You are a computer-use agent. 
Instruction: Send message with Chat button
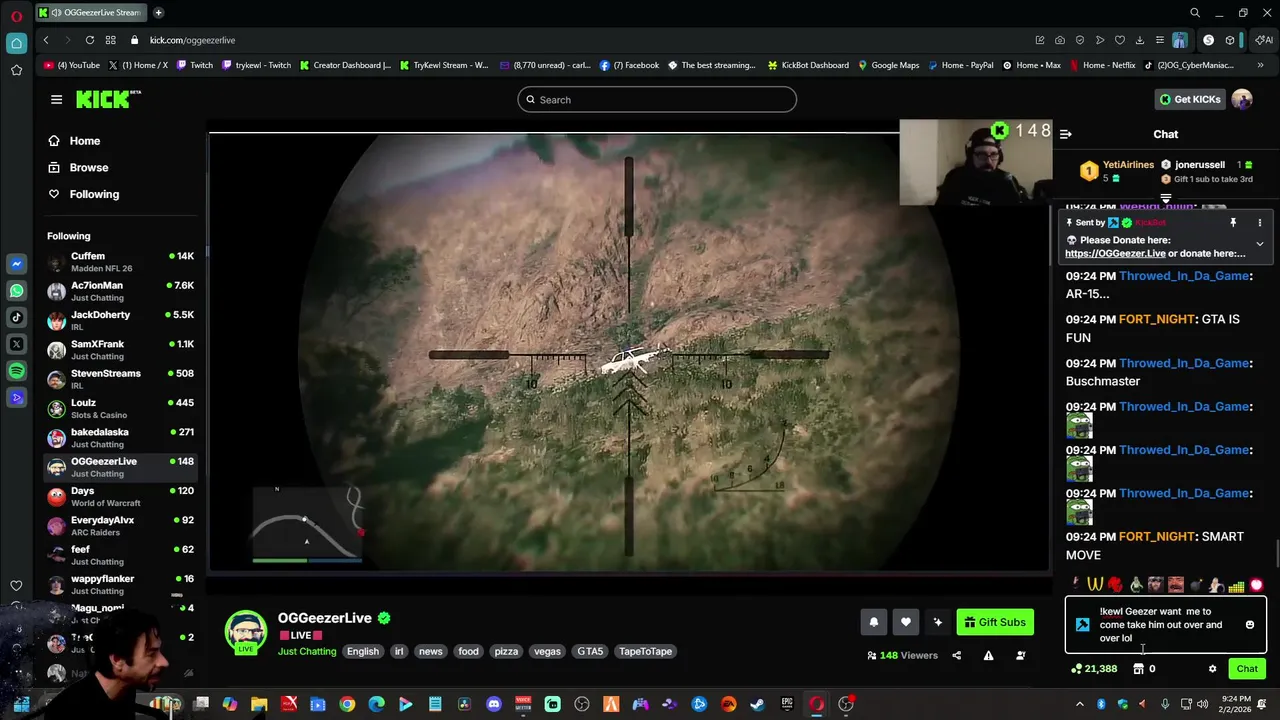[x=1247, y=669]
